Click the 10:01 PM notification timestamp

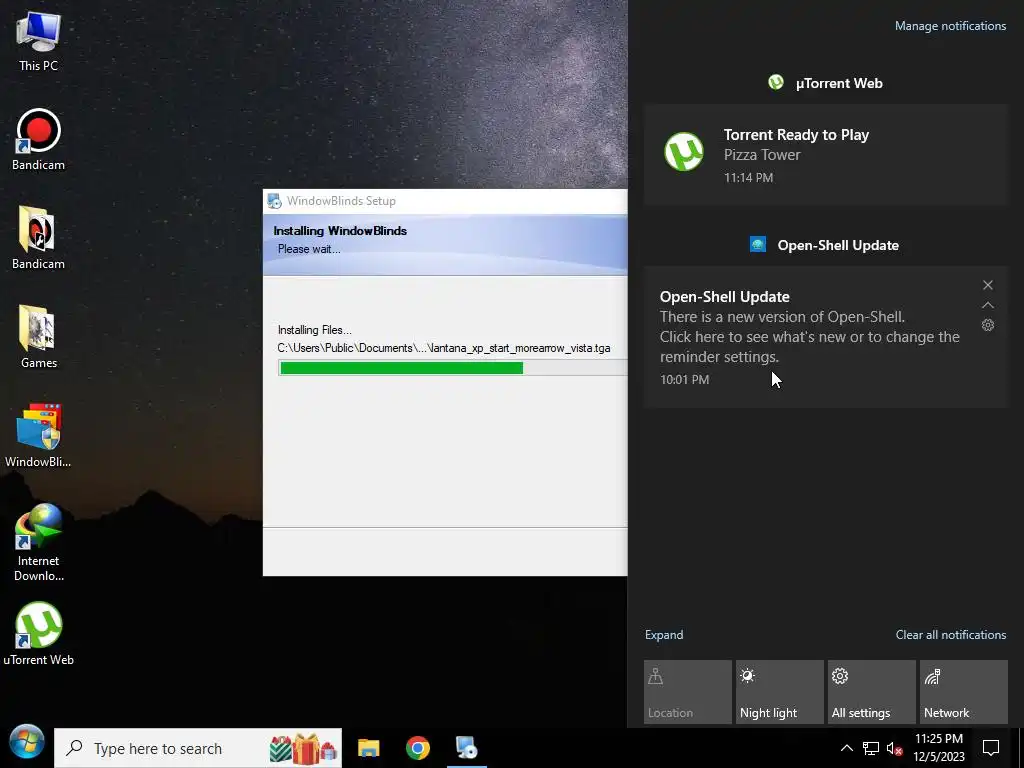pyautogui.click(x=684, y=379)
